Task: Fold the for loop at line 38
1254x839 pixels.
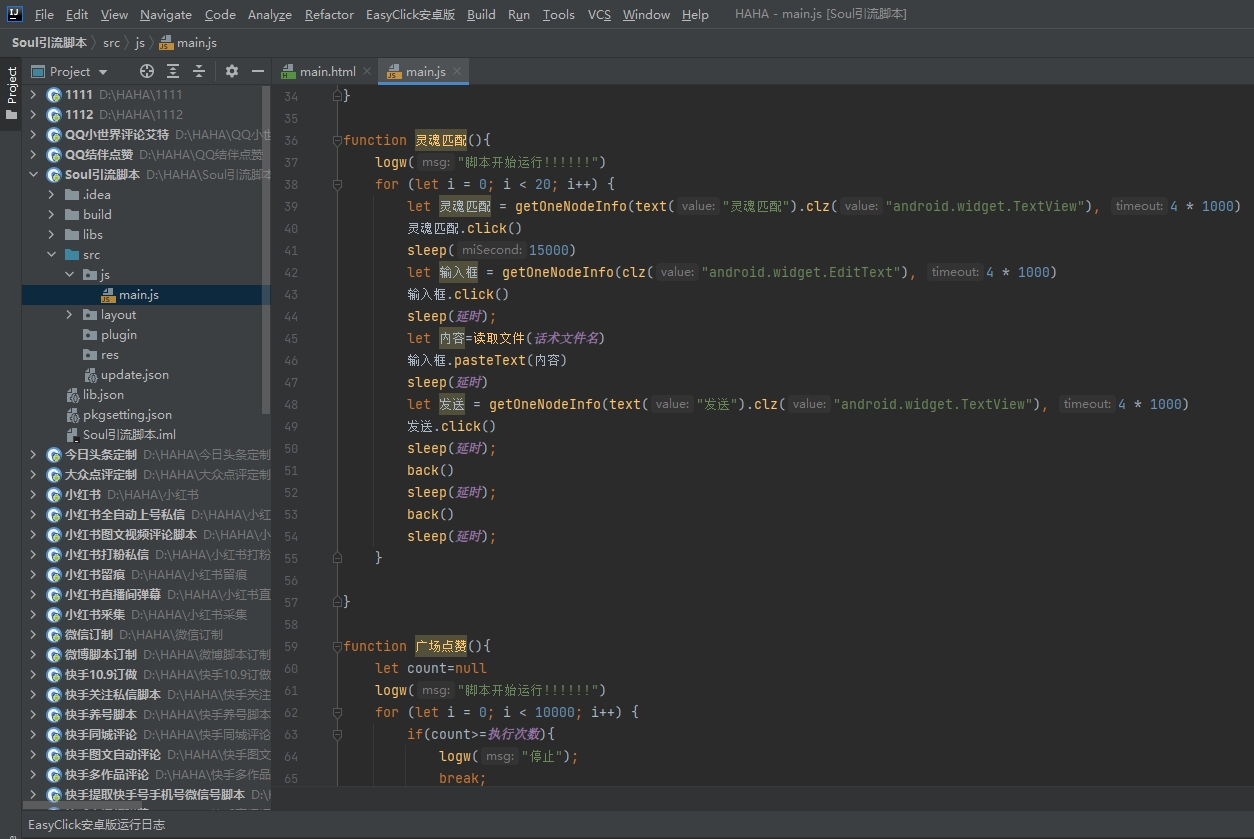Action: (x=338, y=184)
